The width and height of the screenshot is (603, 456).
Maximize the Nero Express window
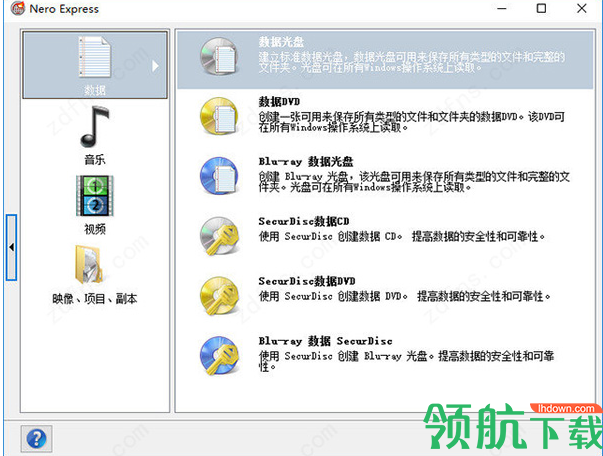541,8
